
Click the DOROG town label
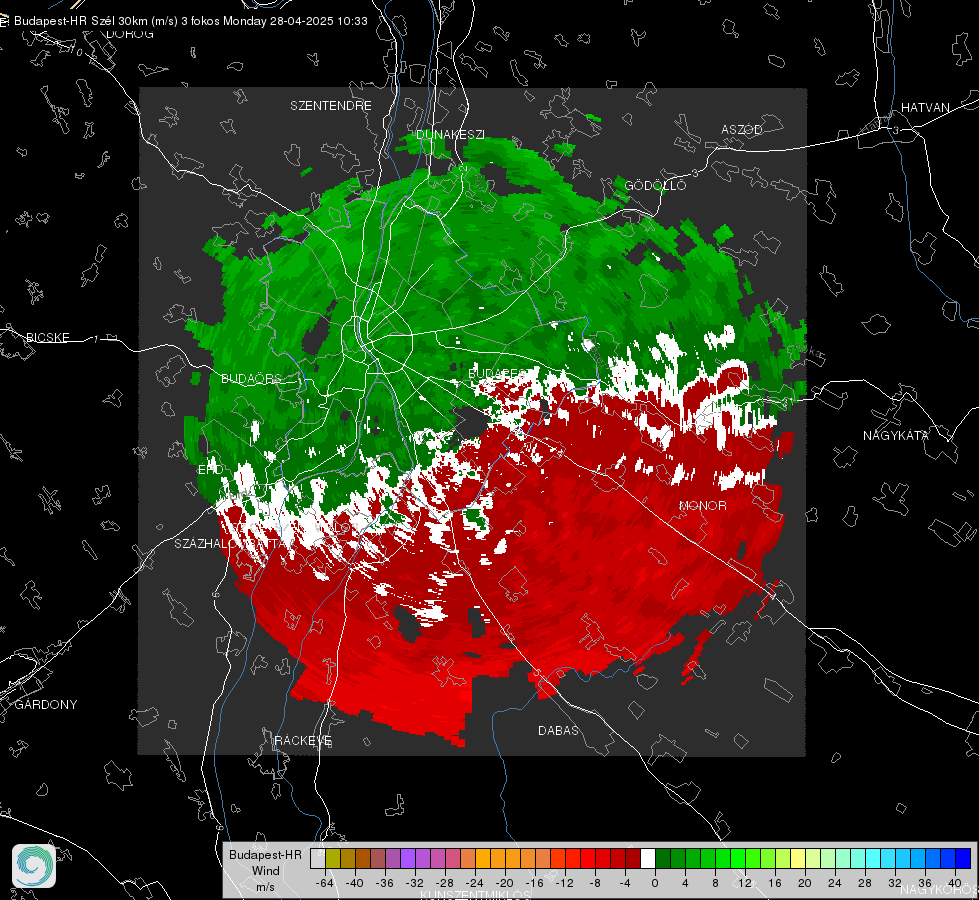coord(130,34)
